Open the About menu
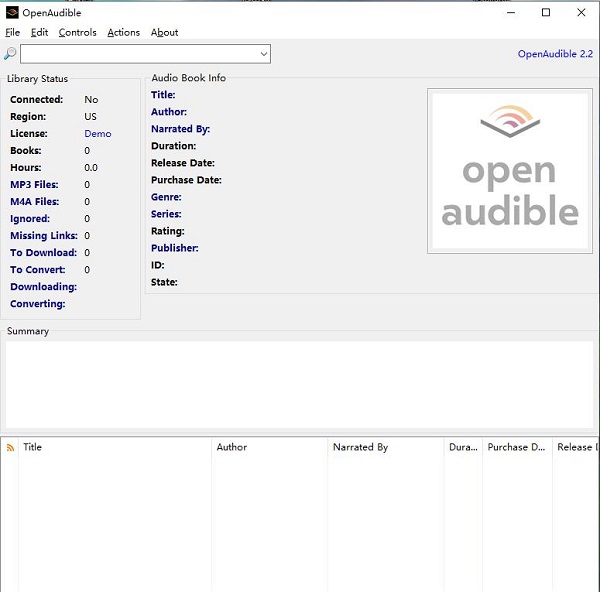Screen dimensions: 600x592 click(x=164, y=33)
